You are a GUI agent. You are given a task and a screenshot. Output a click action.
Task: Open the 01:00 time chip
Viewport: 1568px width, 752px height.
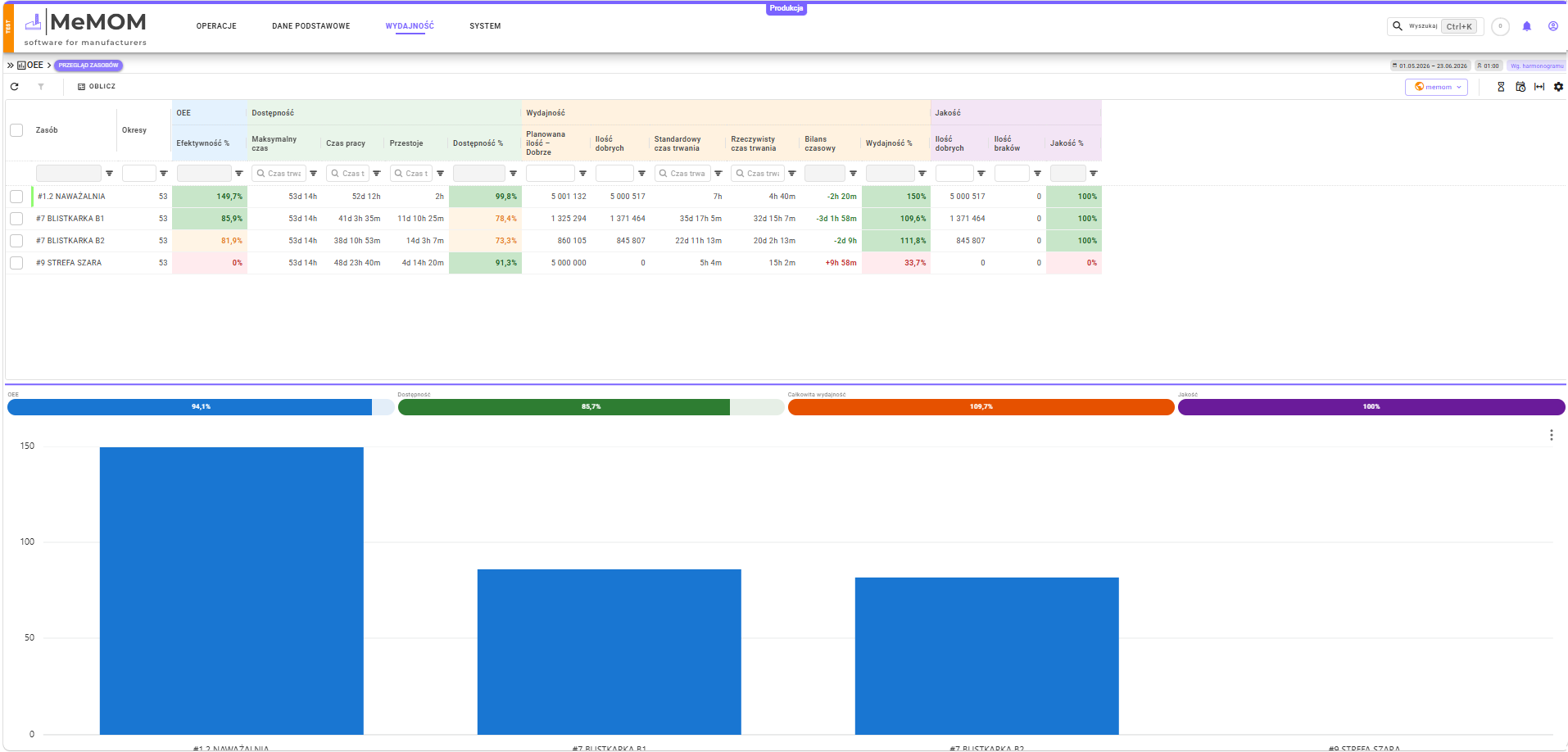point(1488,66)
